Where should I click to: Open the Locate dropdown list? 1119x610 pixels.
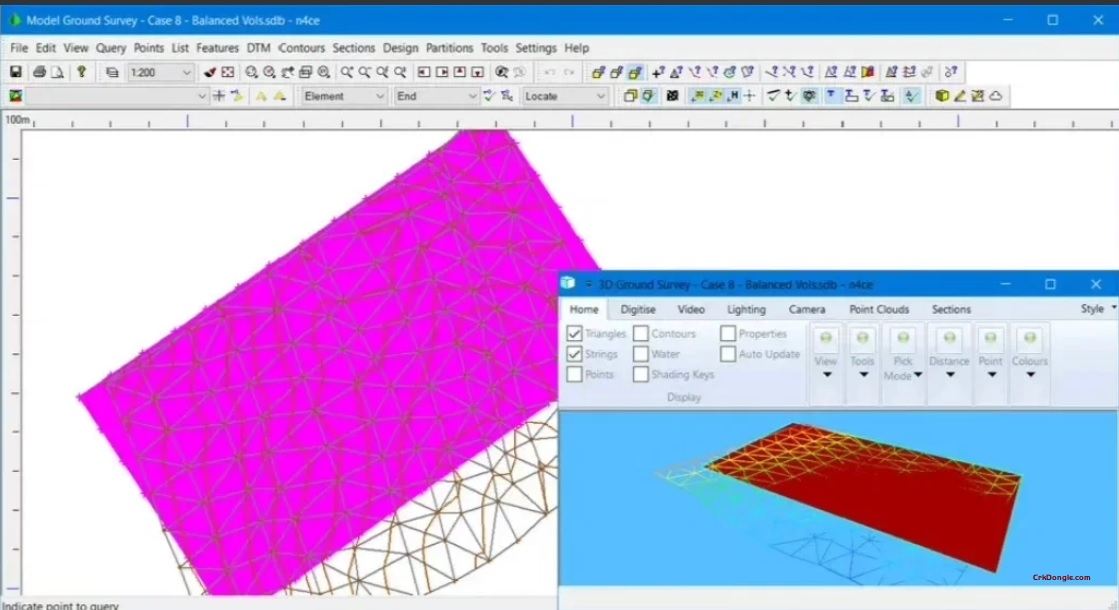pos(598,96)
